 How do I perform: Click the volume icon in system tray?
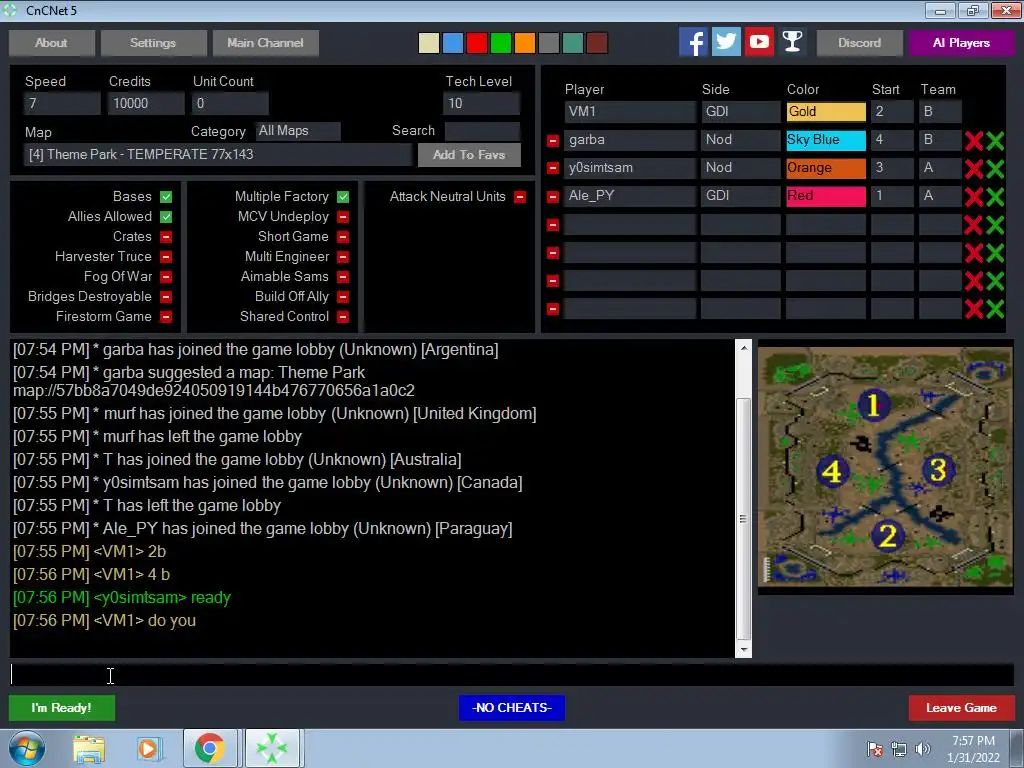click(923, 749)
